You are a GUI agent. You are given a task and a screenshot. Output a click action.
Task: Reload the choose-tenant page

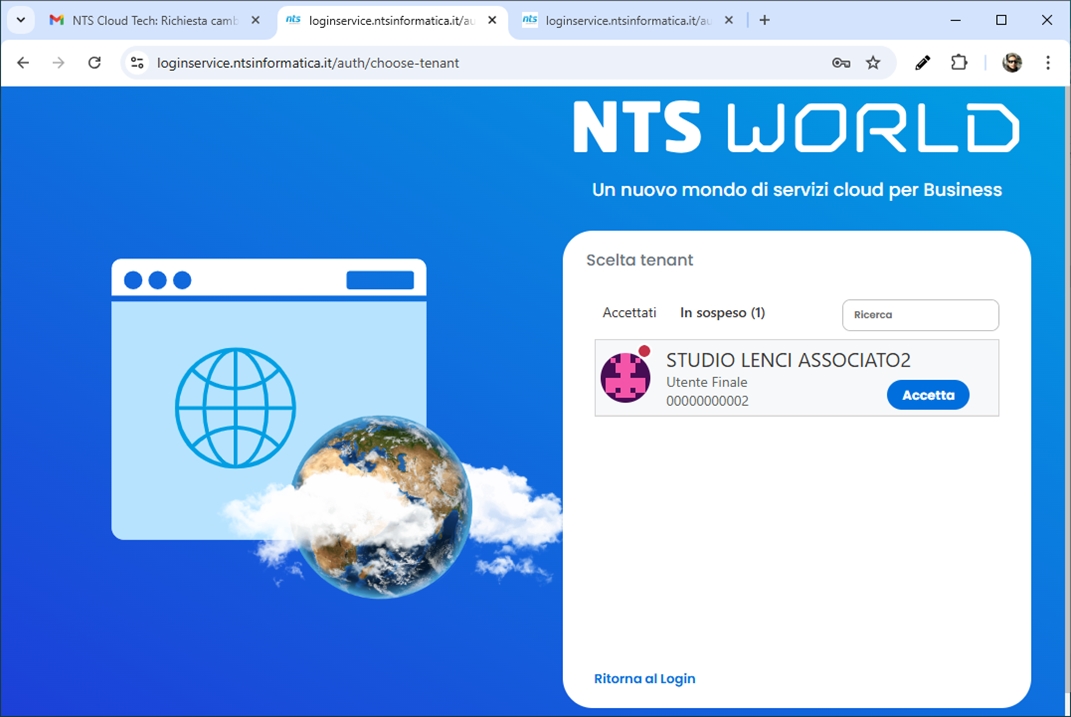94,63
